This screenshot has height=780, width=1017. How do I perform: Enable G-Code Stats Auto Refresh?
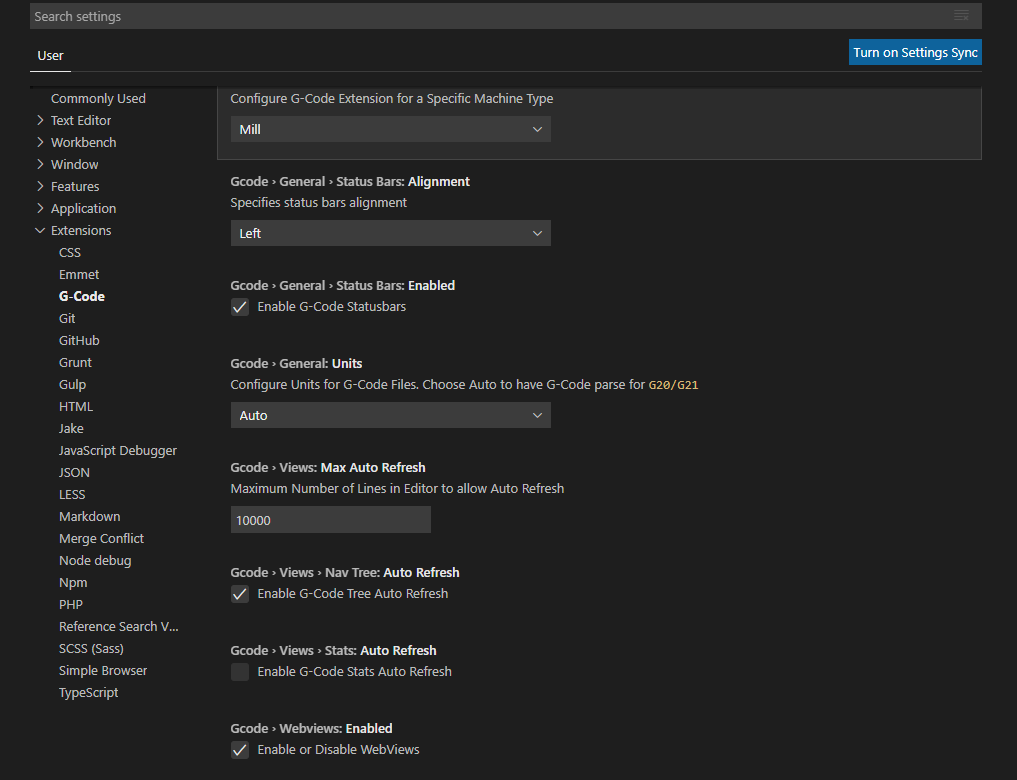coord(239,671)
